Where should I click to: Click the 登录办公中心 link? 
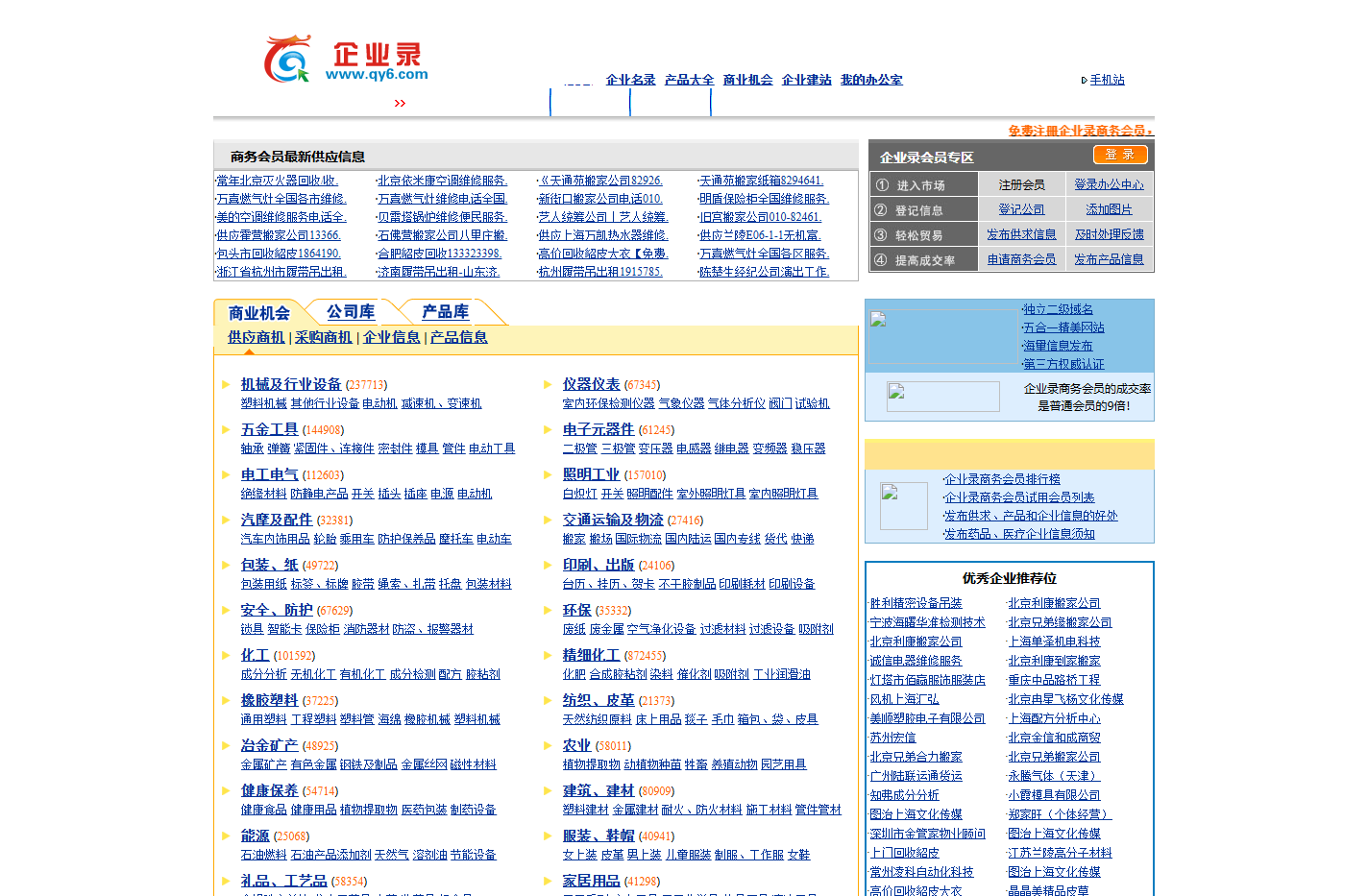(1110, 184)
